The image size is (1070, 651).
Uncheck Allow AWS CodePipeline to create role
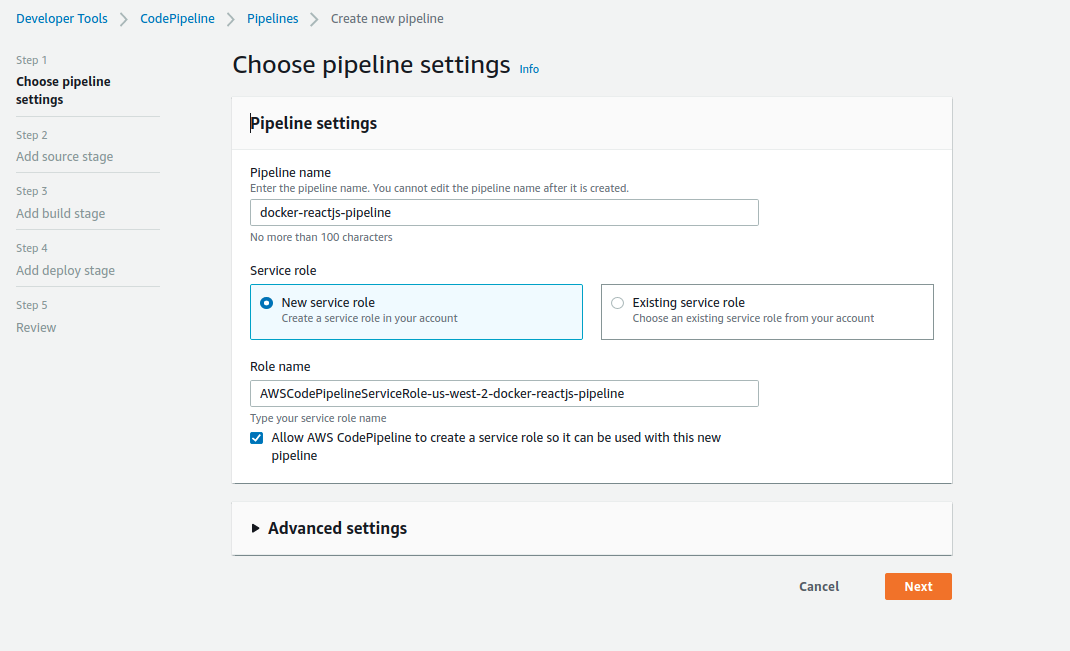257,438
